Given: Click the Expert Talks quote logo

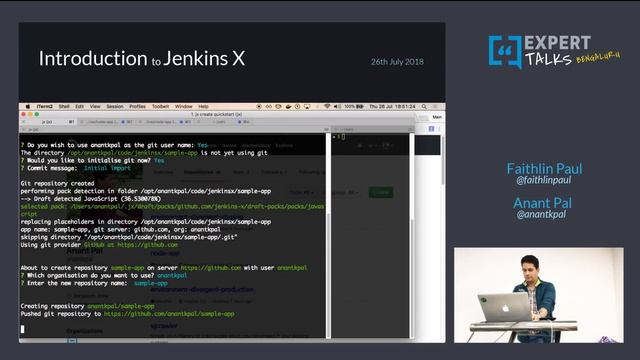Looking at the screenshot, I should point(505,52).
